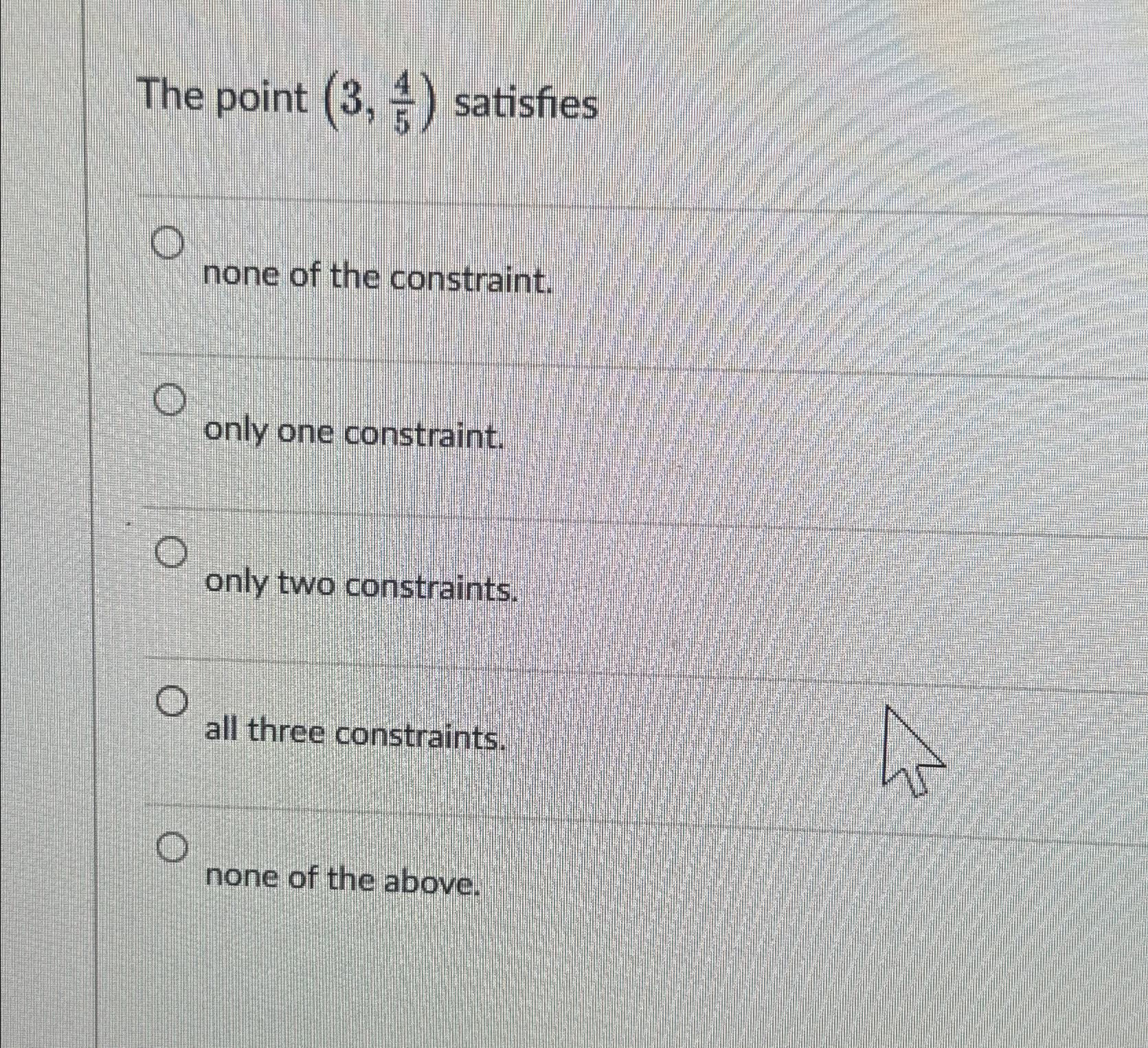
Task: Select the 'none of the above.' radio button
Action: click(174, 849)
